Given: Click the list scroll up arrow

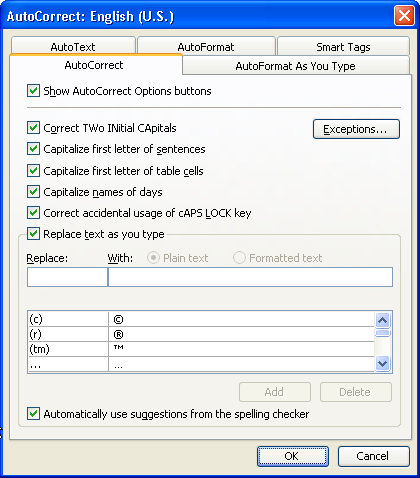Looking at the screenshot, I should pyautogui.click(x=383, y=320).
